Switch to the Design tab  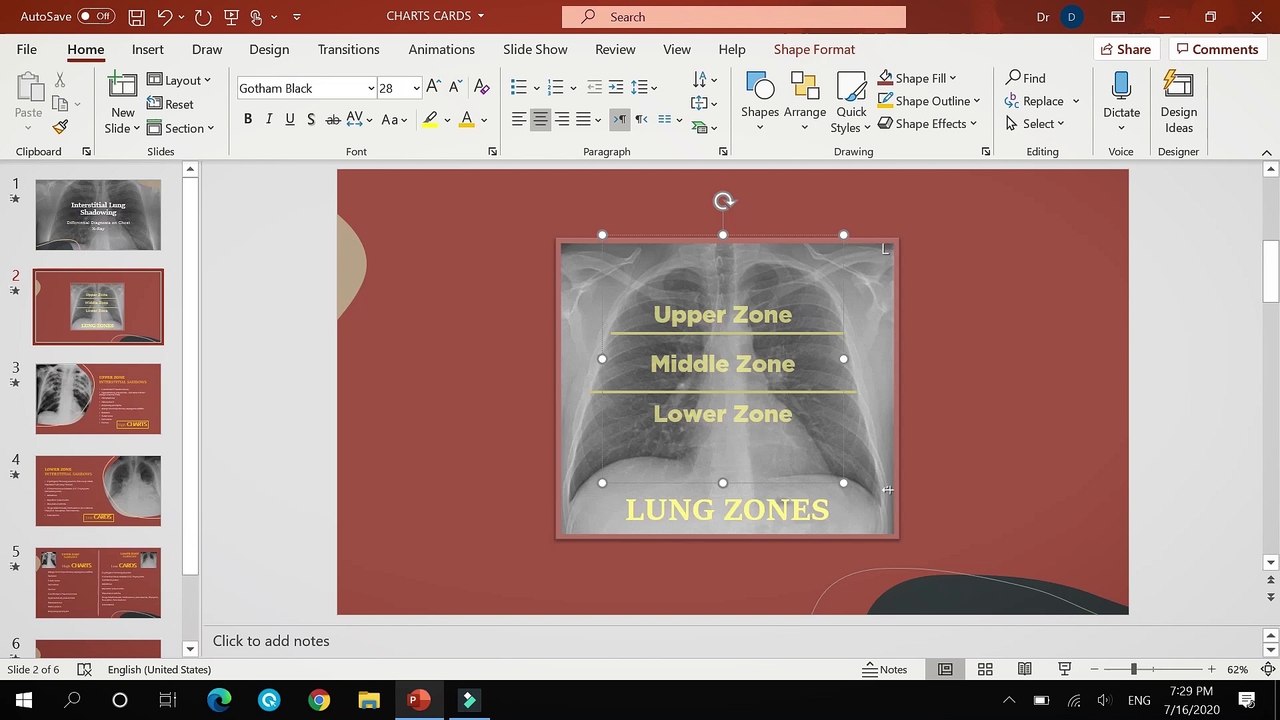pos(269,49)
